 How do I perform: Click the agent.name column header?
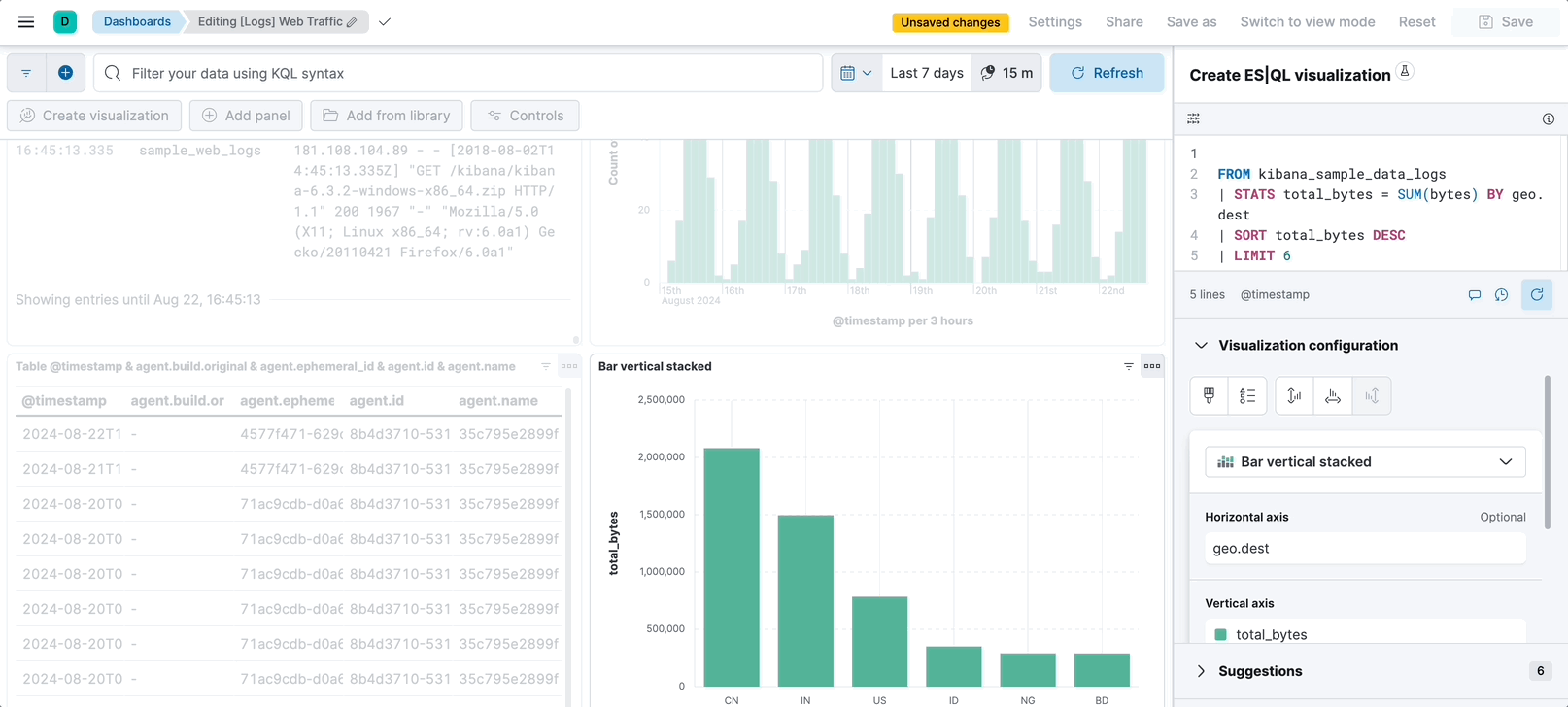click(x=498, y=400)
